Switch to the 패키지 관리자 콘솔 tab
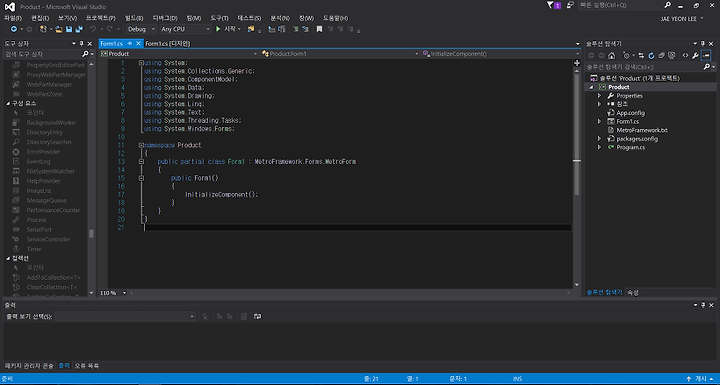The height and width of the screenshot is (385, 720). pyautogui.click(x=29, y=366)
